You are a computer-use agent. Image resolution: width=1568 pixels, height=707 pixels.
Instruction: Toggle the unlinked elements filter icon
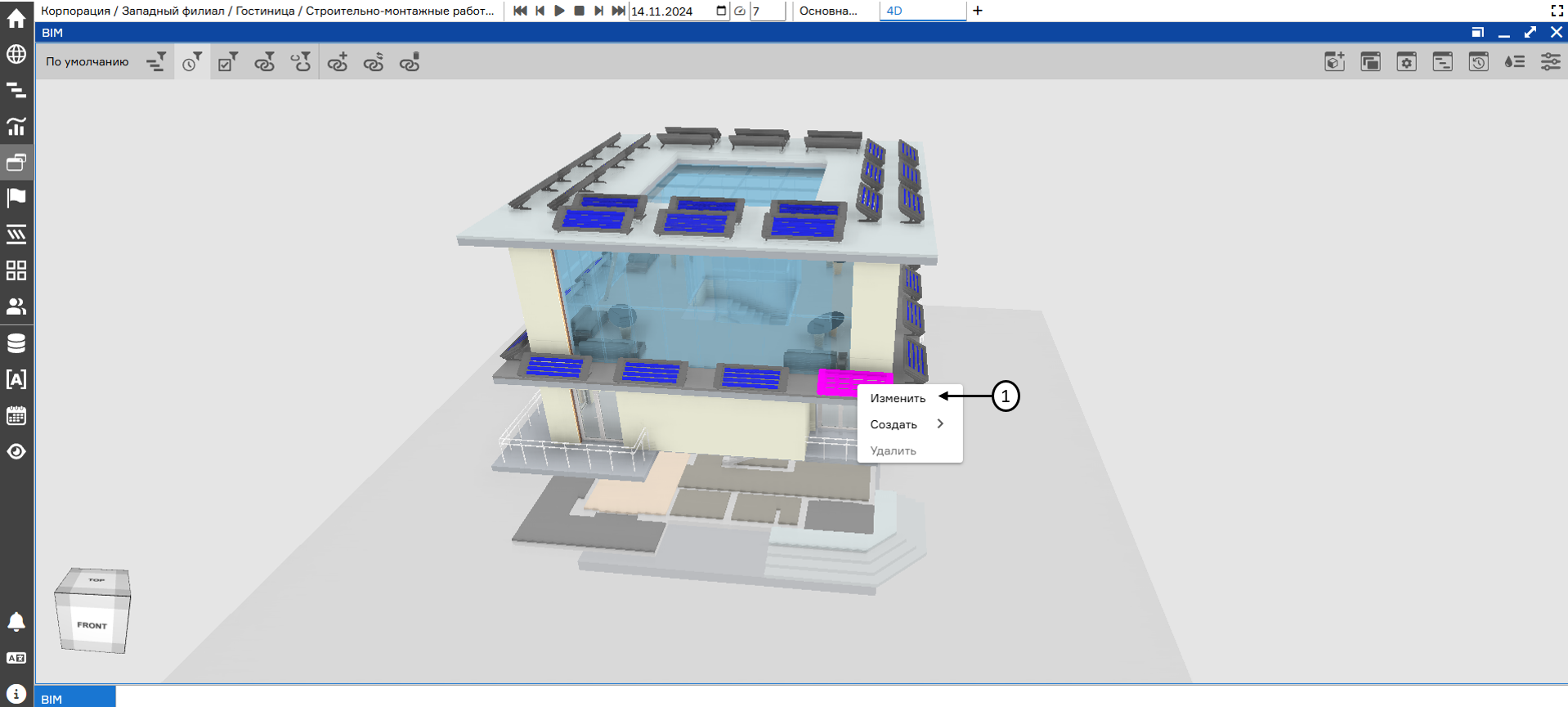301,62
